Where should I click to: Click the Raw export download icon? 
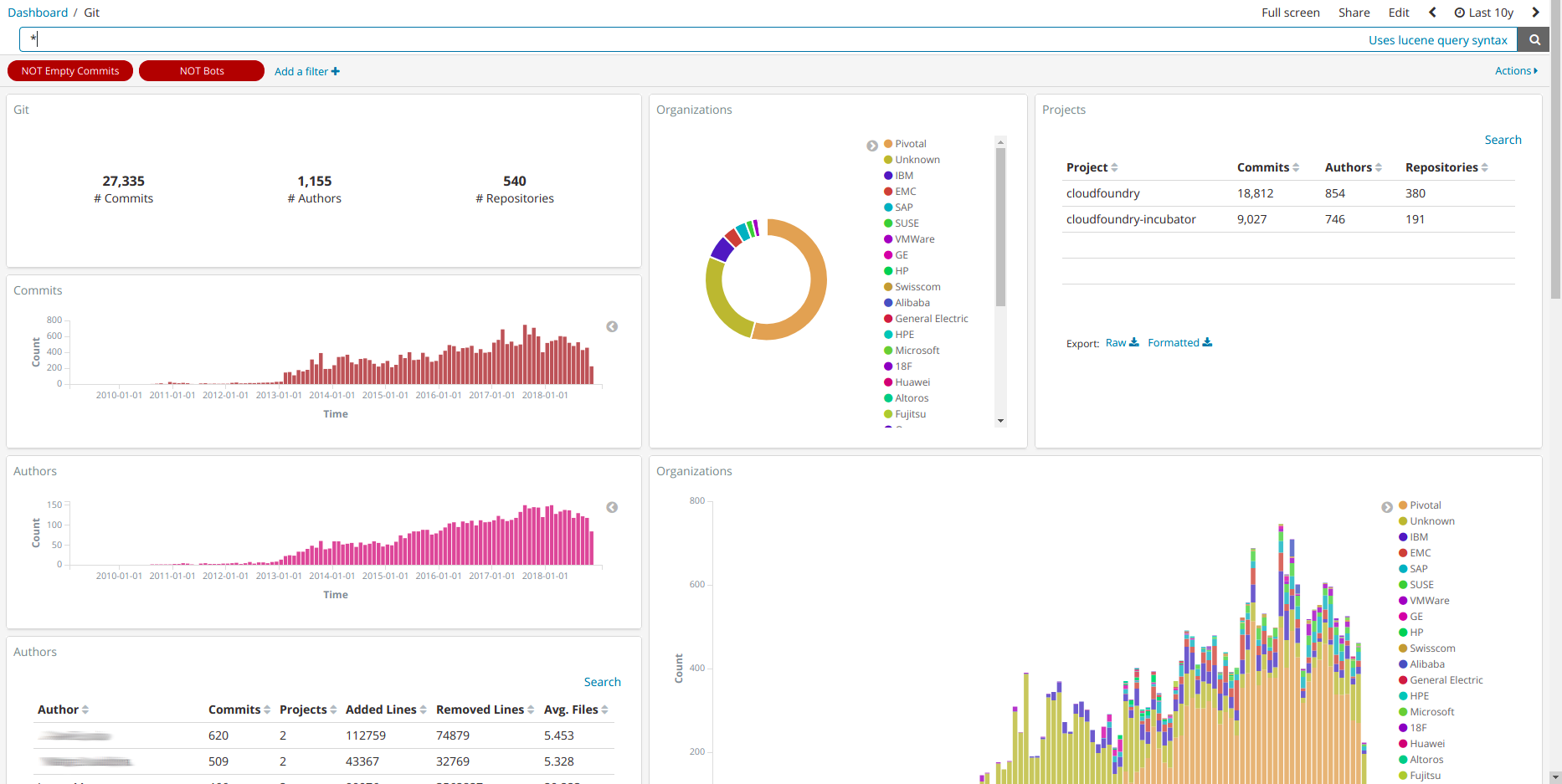coord(1134,342)
